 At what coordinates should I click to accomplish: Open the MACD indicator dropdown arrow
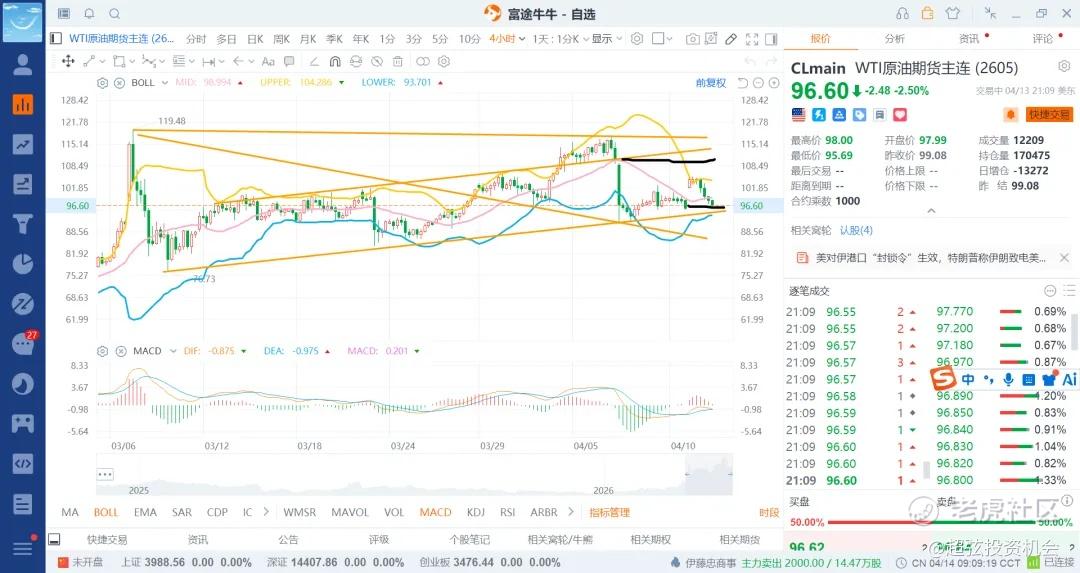[172, 351]
